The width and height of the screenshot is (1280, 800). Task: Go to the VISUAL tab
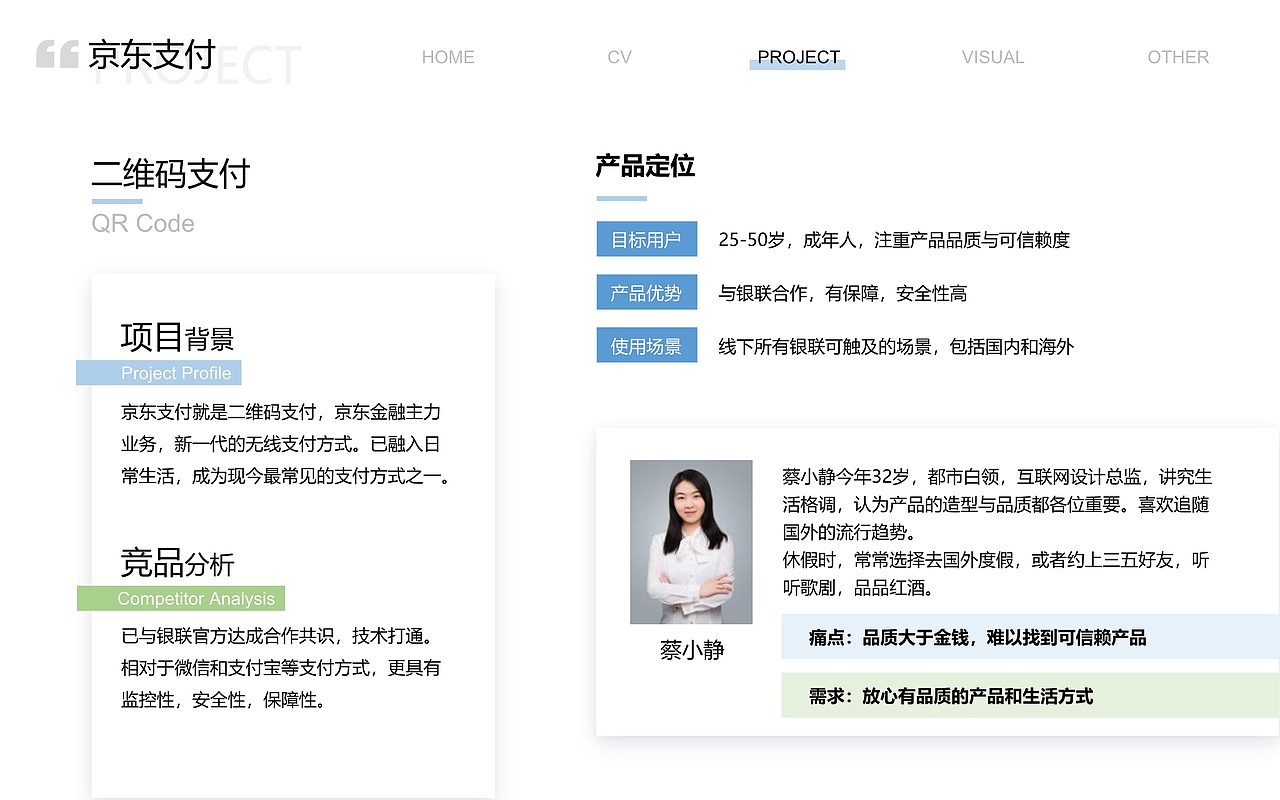pos(993,57)
